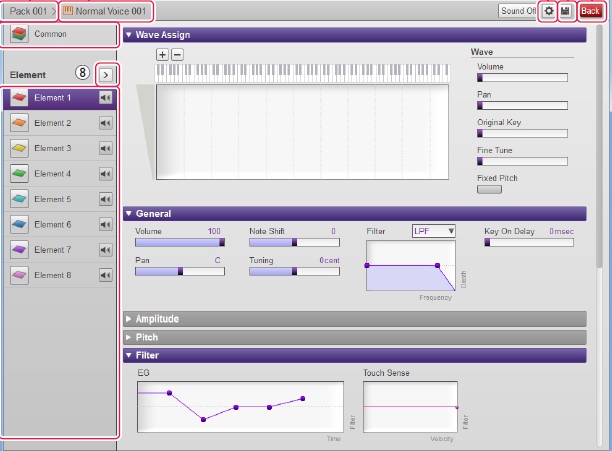This screenshot has height=451, width=612.
Task: Click the arrow button beside Element
Action: (x=106, y=74)
